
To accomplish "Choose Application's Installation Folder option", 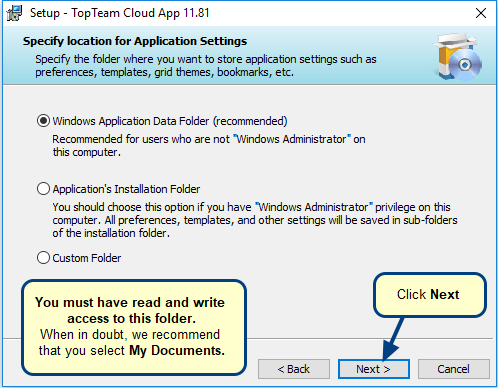I will [43, 189].
